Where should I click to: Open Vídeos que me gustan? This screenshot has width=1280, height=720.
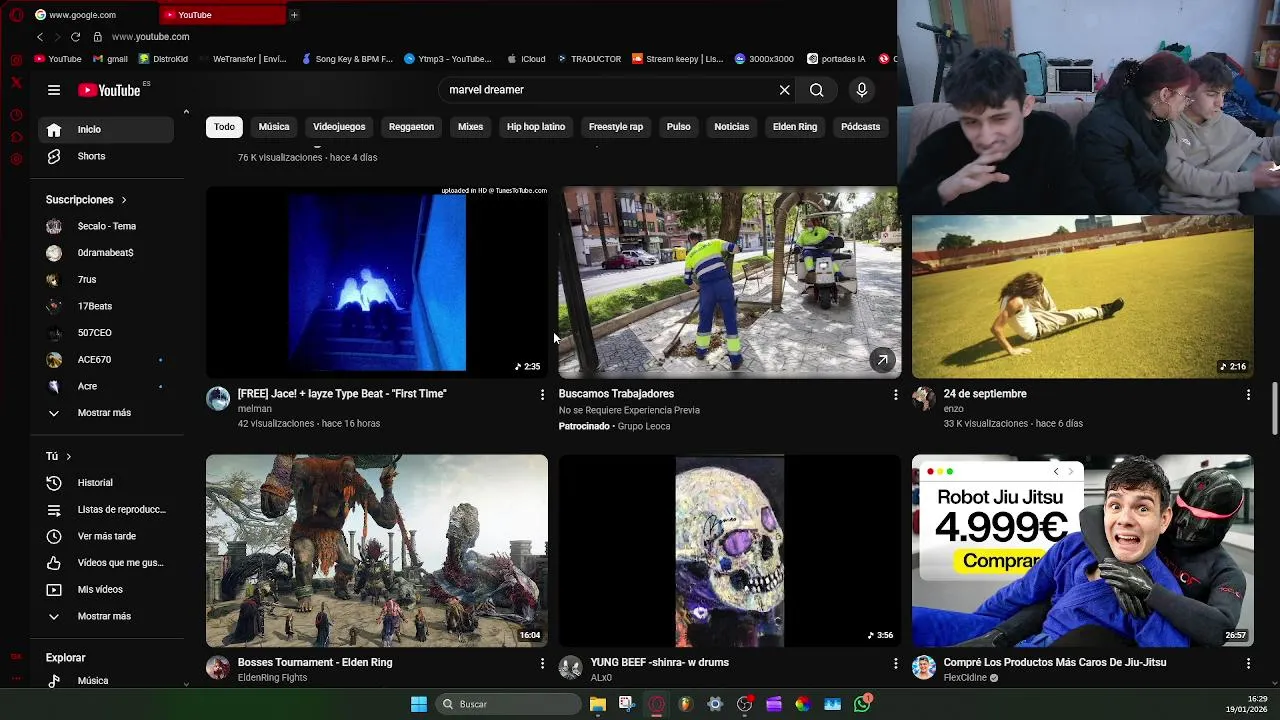pyautogui.click(x=106, y=563)
